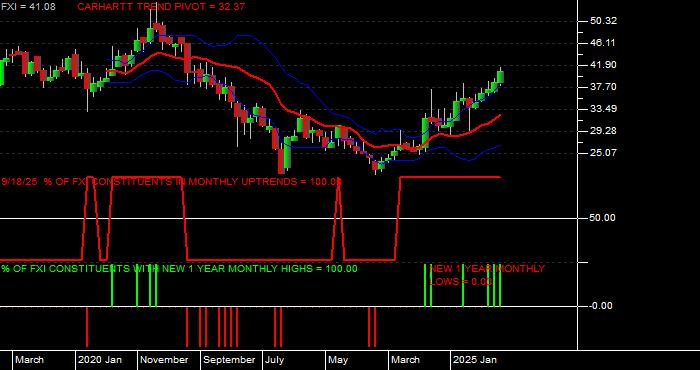
Task: Click the 25.07 price axis value
Action: click(x=604, y=153)
